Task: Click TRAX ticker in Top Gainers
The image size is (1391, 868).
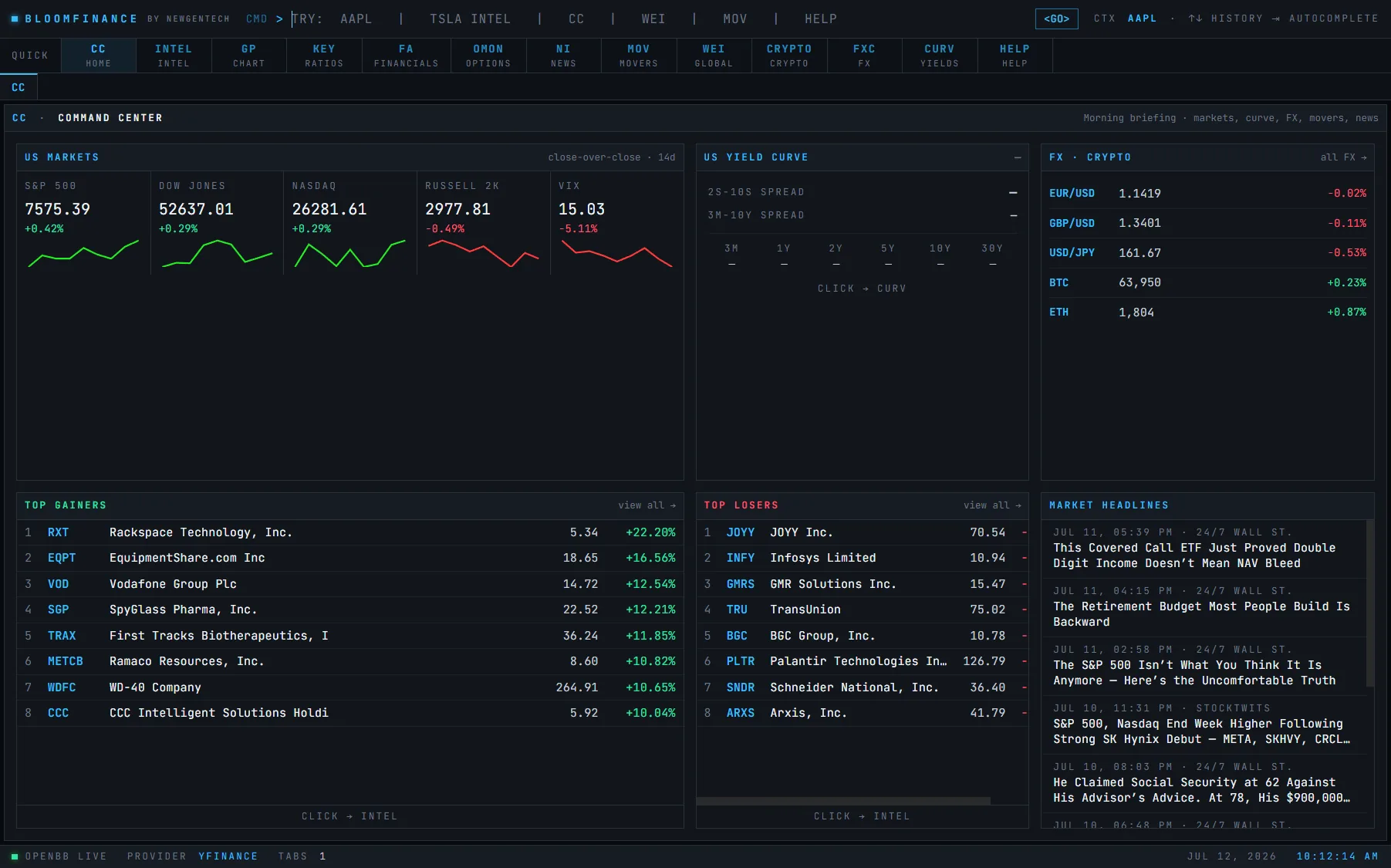Action: pos(62,636)
